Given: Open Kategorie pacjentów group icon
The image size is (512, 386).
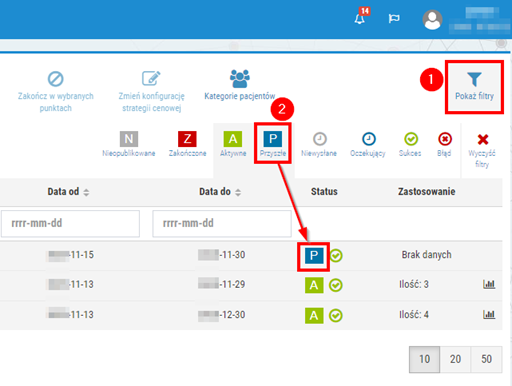Looking at the screenshot, I should tap(240, 79).
